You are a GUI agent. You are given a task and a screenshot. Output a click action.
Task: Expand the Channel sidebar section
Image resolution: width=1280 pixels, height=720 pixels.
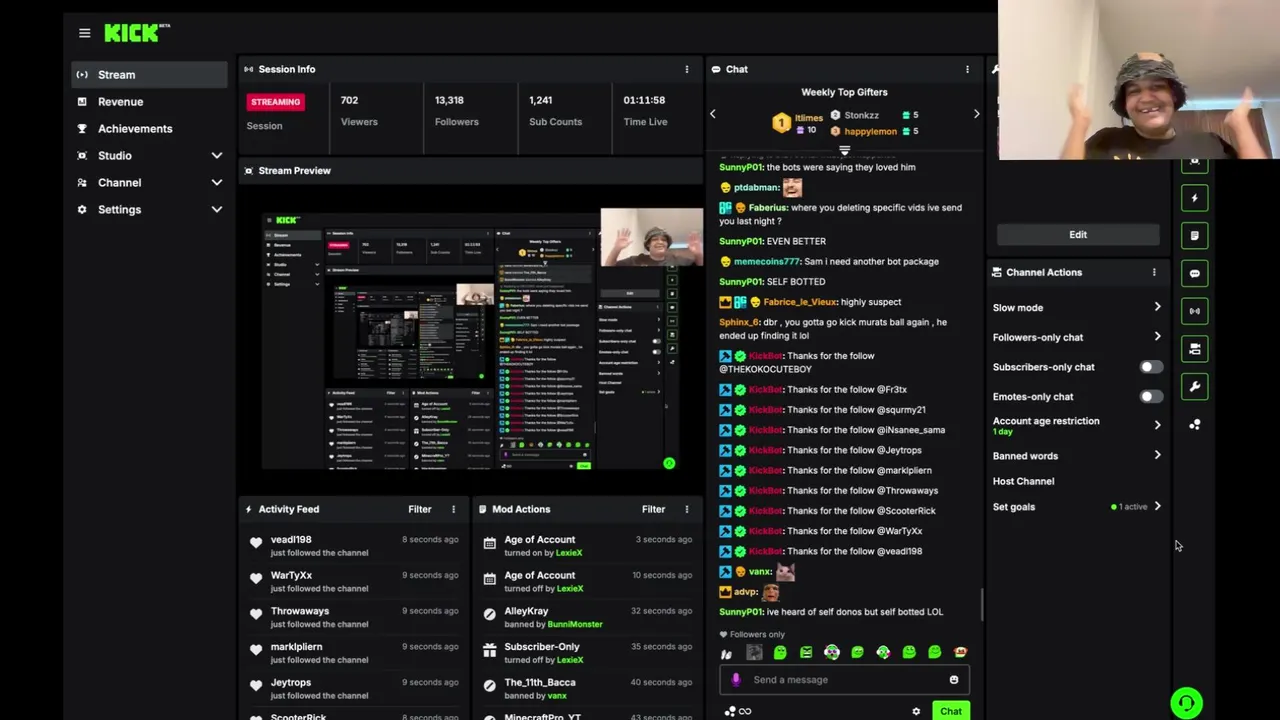click(216, 183)
